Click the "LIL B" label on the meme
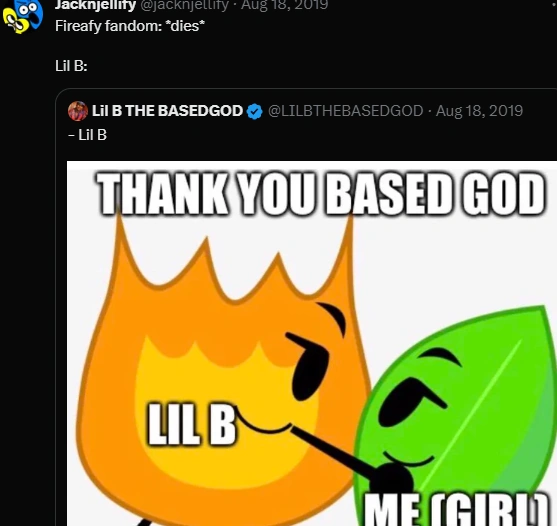The height and width of the screenshot is (526, 557). pyautogui.click(x=192, y=424)
